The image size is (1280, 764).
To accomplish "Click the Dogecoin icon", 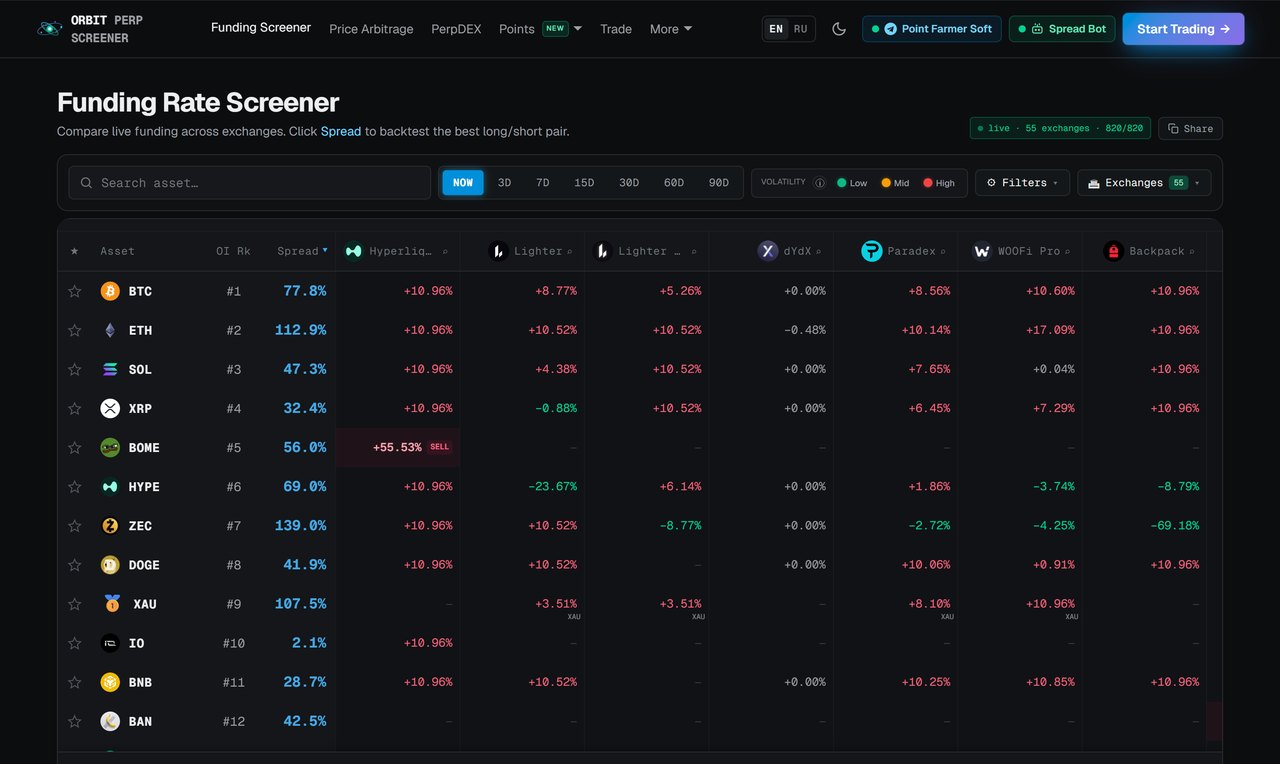I will tap(110, 564).
